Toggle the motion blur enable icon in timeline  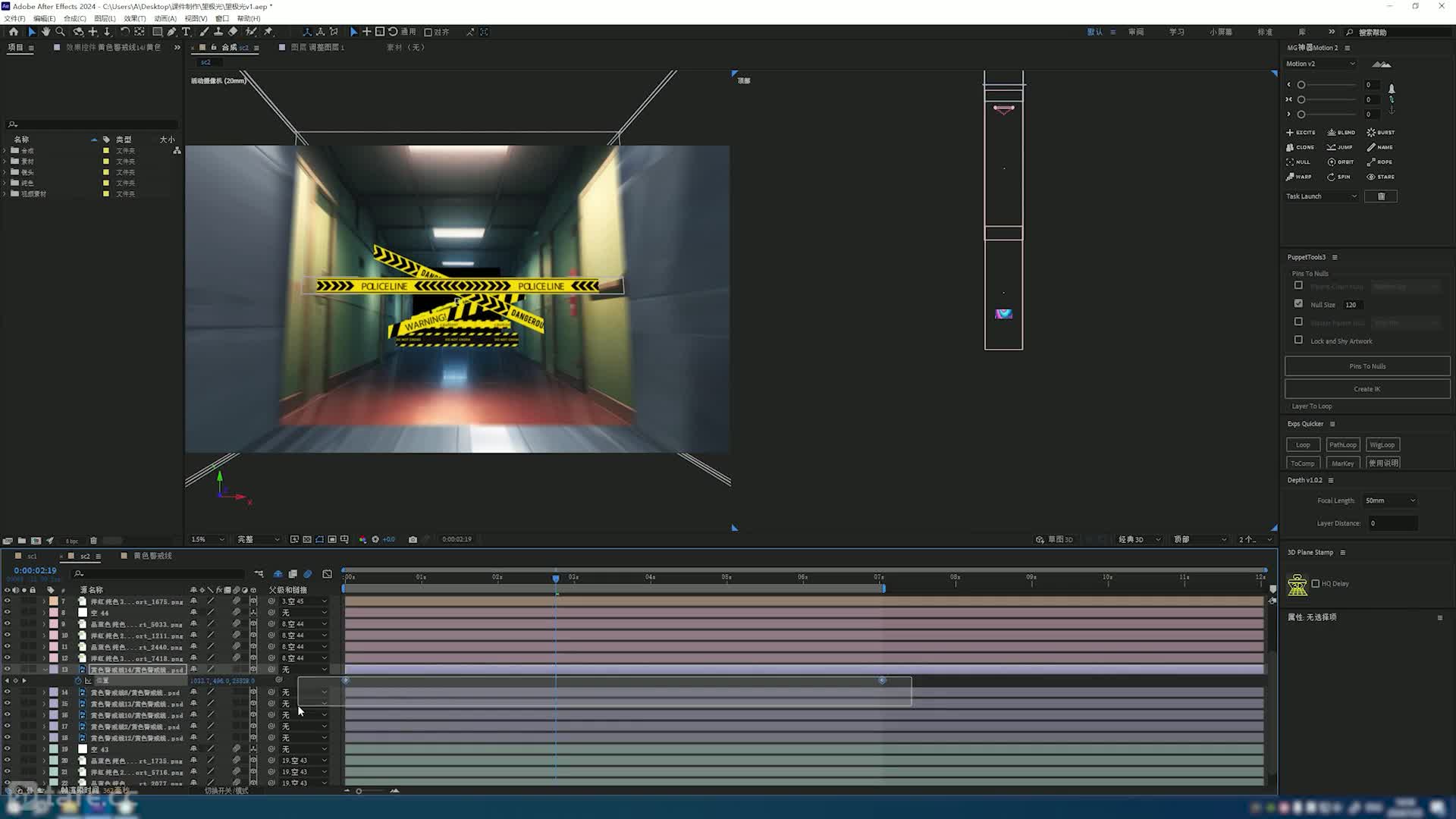pyautogui.click(x=308, y=574)
